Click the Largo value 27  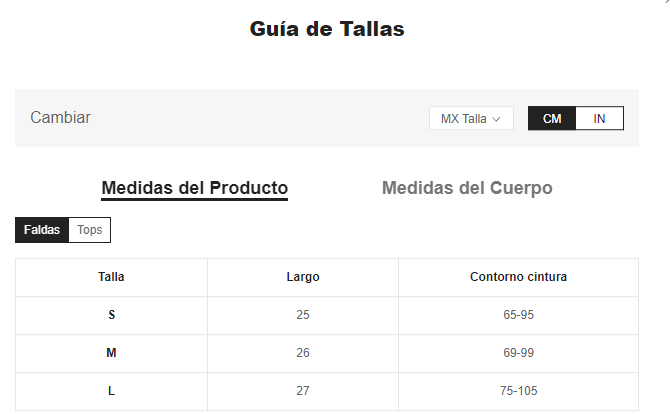tap(303, 391)
